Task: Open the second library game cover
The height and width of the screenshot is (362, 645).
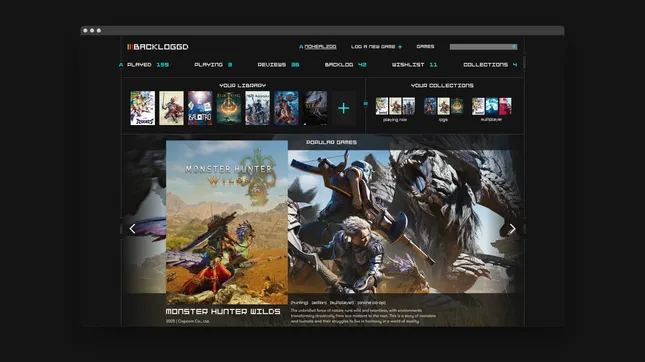Action: [172, 108]
